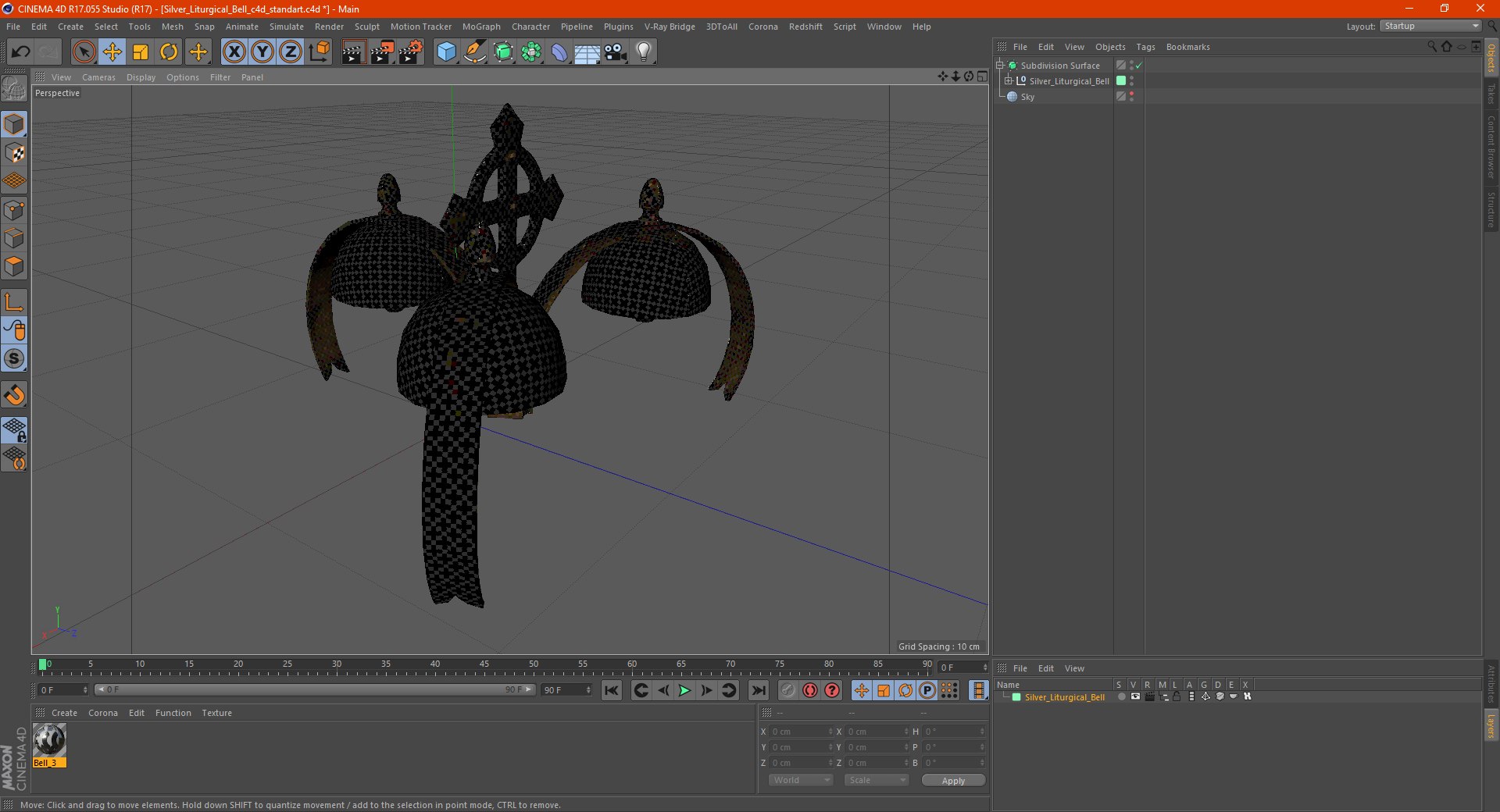1500x812 pixels.
Task: Go to end of animation
Action: (759, 690)
